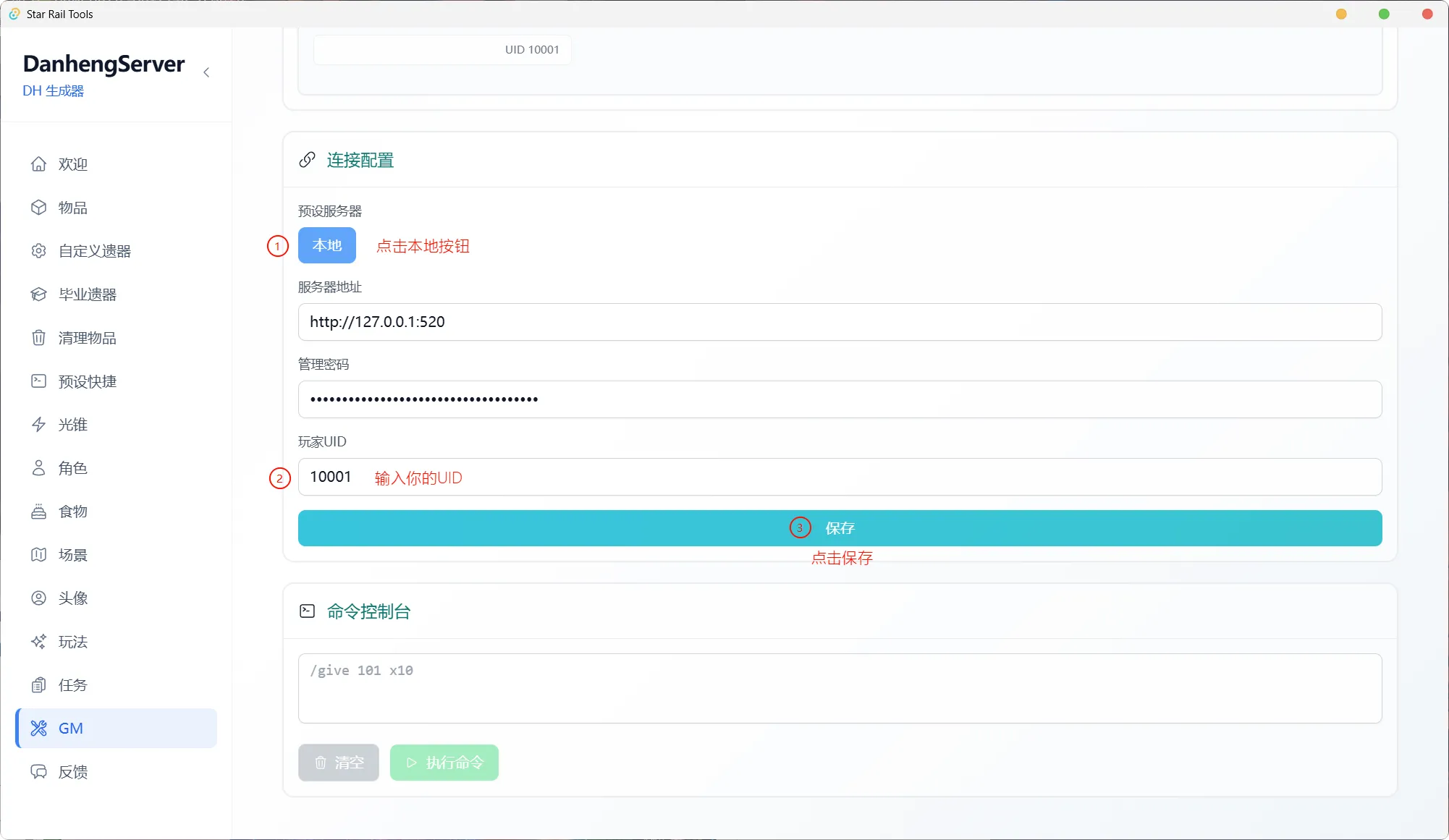Open 自定义遗器 via its gear icon
This screenshot has height=840, width=1449.
(x=39, y=250)
